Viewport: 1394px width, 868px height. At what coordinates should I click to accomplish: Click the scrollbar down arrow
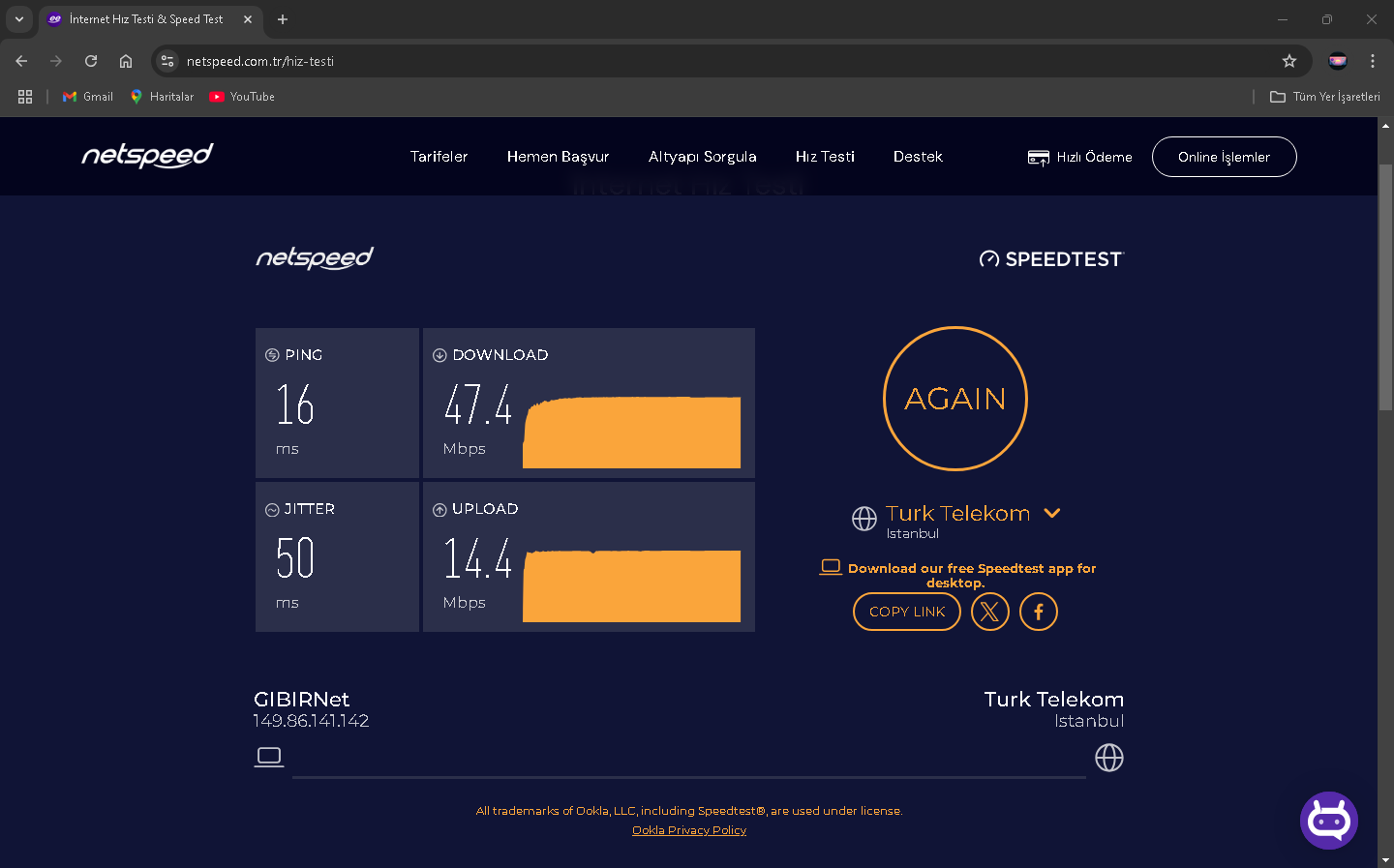coord(1385,859)
